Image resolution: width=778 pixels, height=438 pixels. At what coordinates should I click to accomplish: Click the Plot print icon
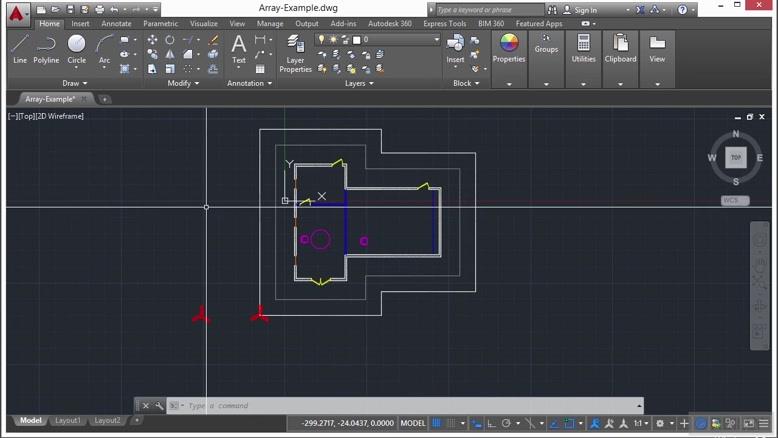pyautogui.click(x=99, y=9)
